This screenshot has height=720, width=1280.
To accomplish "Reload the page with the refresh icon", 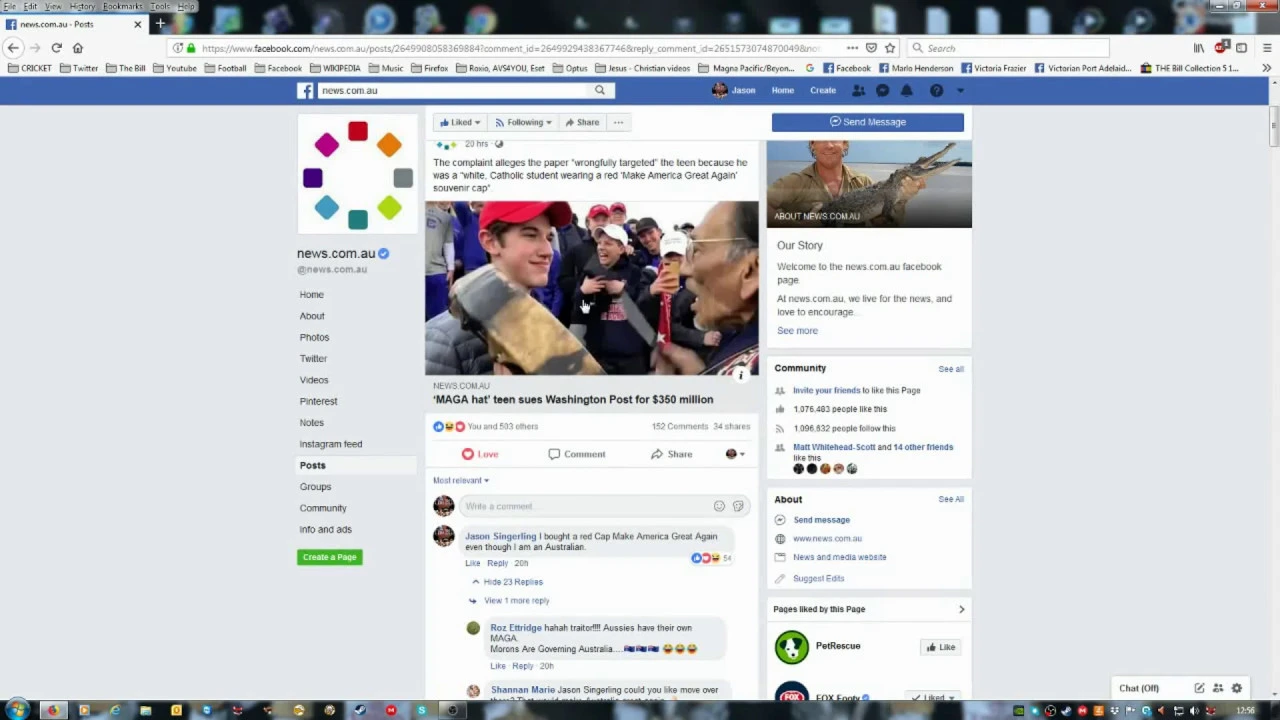I will 57,48.
